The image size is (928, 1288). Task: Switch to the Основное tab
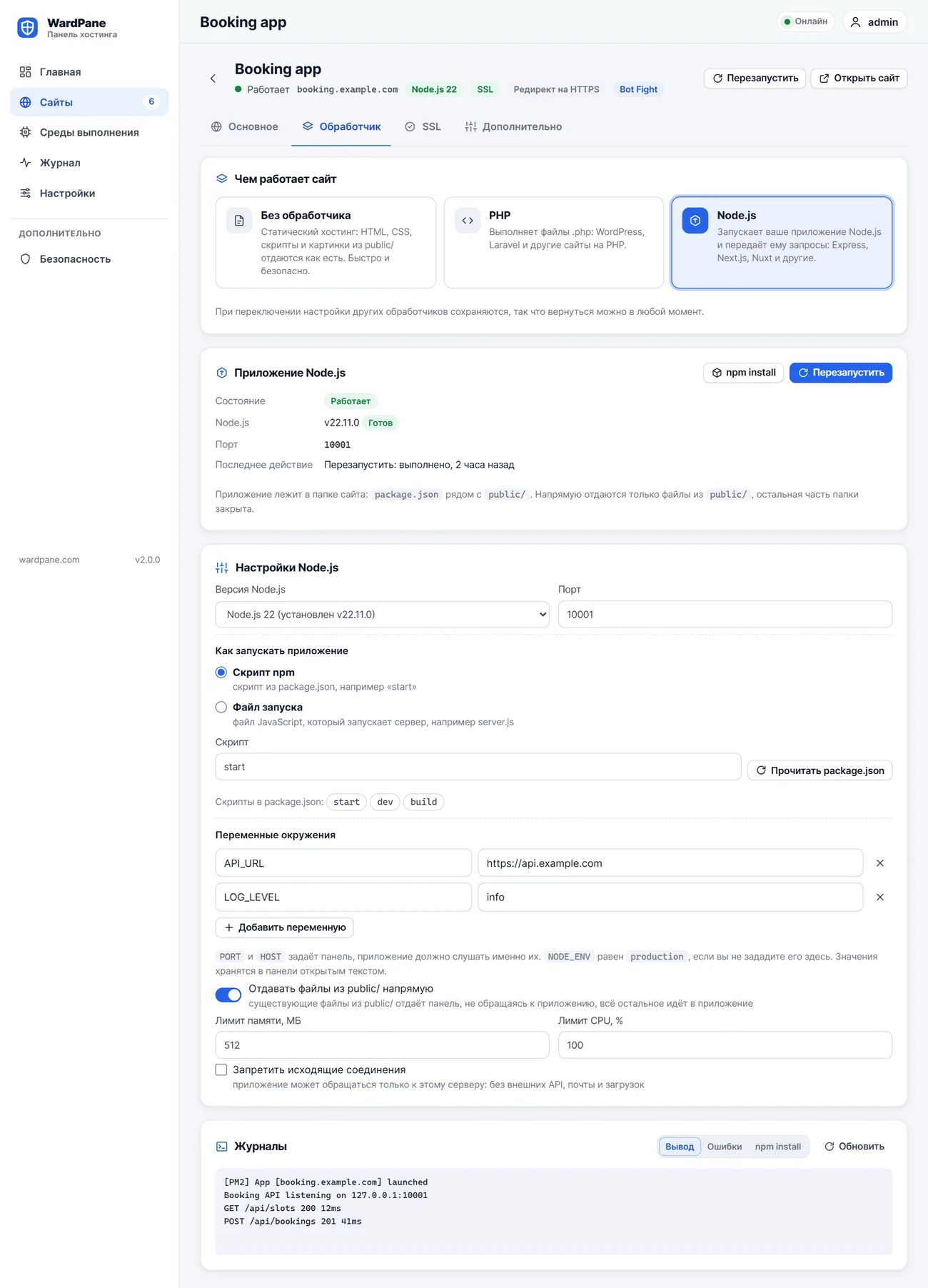click(x=245, y=127)
